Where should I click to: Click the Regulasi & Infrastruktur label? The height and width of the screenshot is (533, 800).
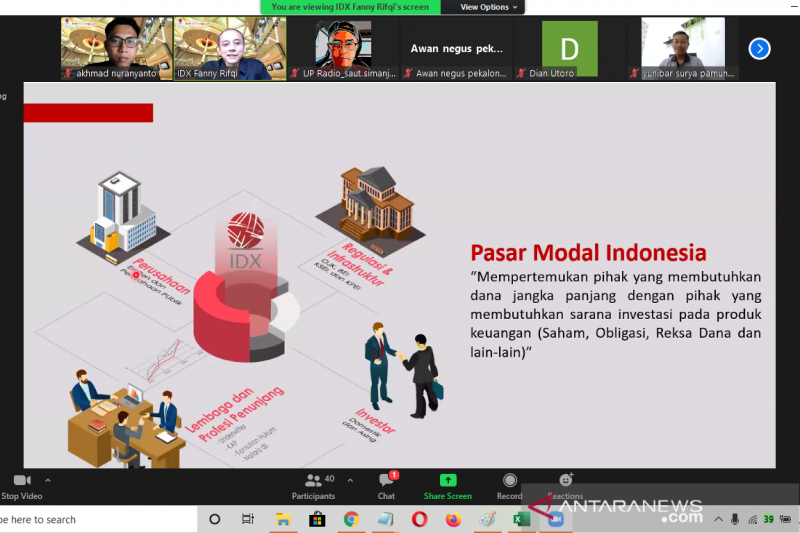point(361,264)
